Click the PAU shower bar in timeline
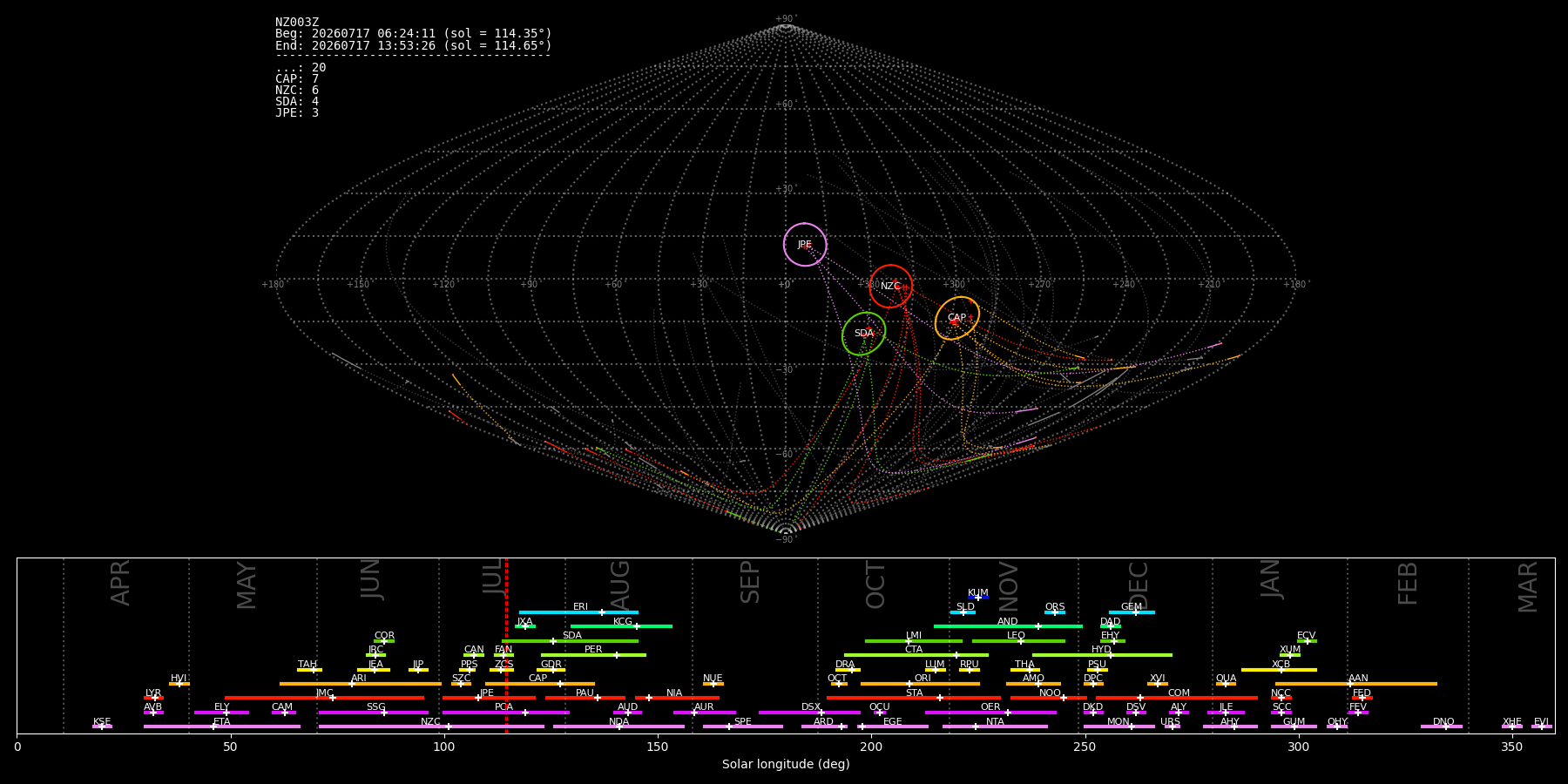This screenshot has height=784, width=1568. coord(585,698)
